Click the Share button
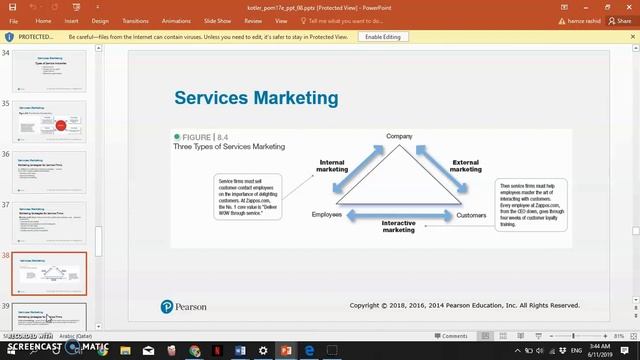The height and width of the screenshot is (360, 640). click(620, 21)
